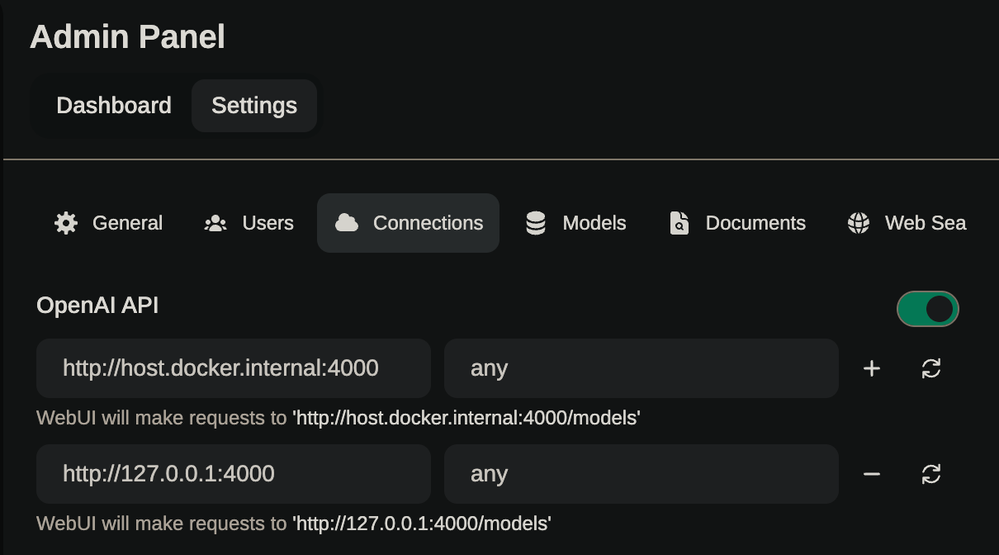Click the Admin Panel heading

tap(127, 37)
